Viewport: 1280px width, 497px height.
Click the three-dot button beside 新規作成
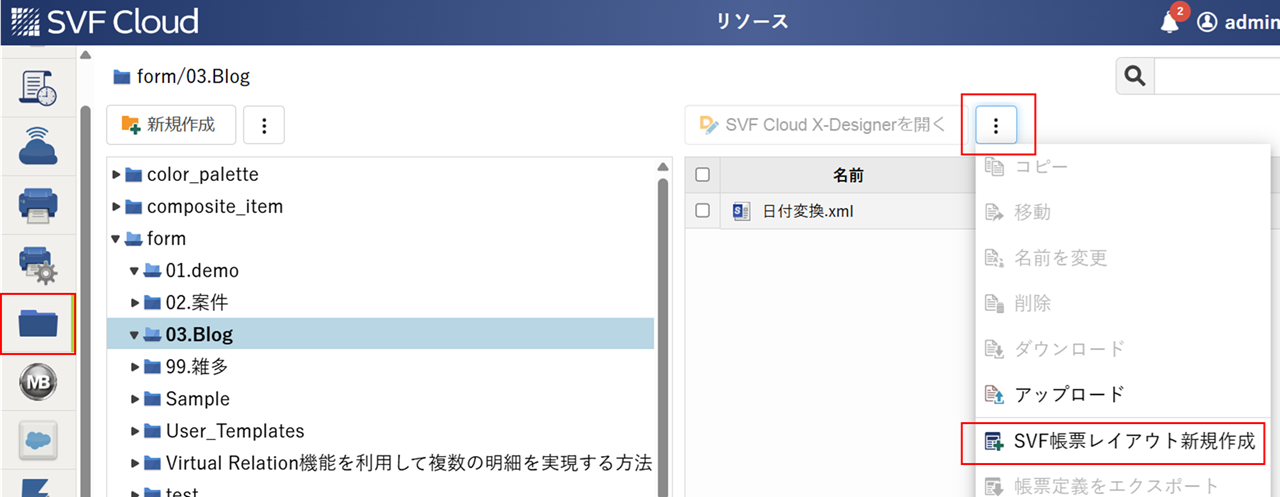pos(264,125)
